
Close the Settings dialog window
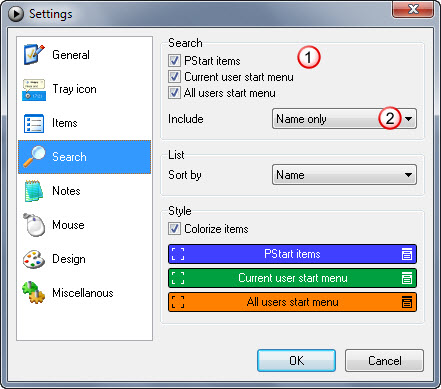(x=413, y=9)
